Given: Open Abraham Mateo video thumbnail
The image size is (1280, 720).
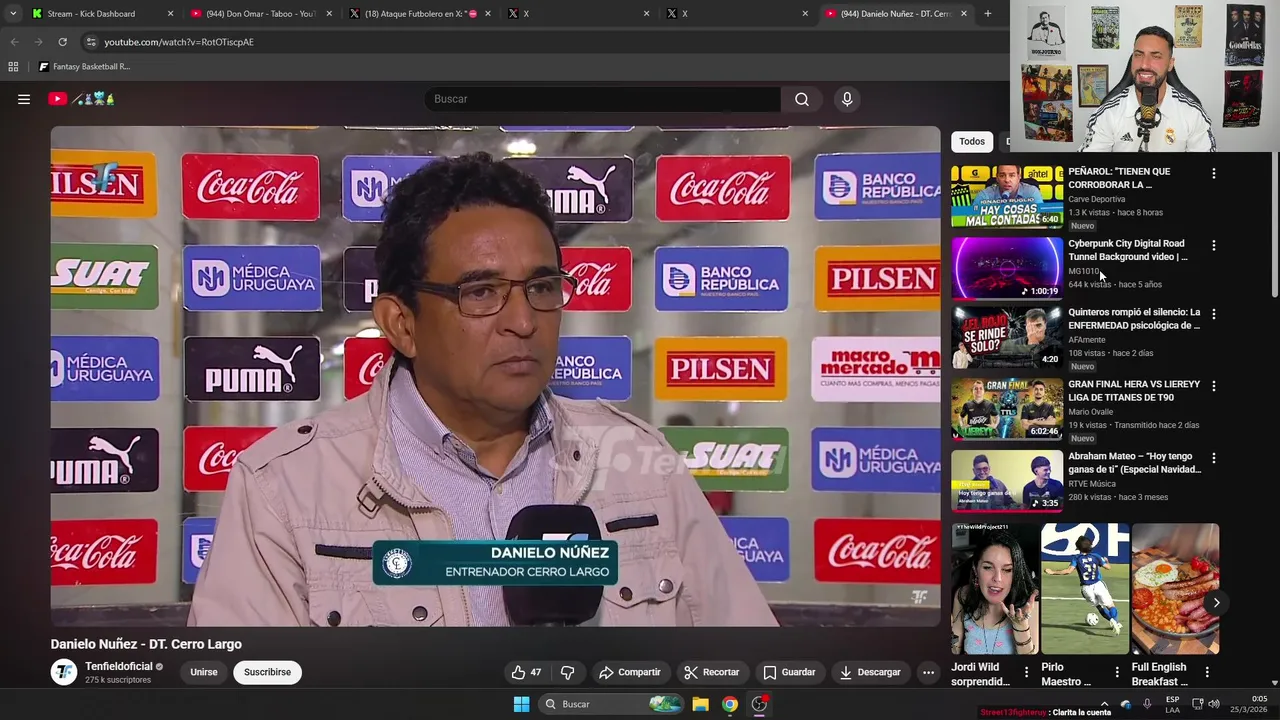Looking at the screenshot, I should click(x=1007, y=481).
